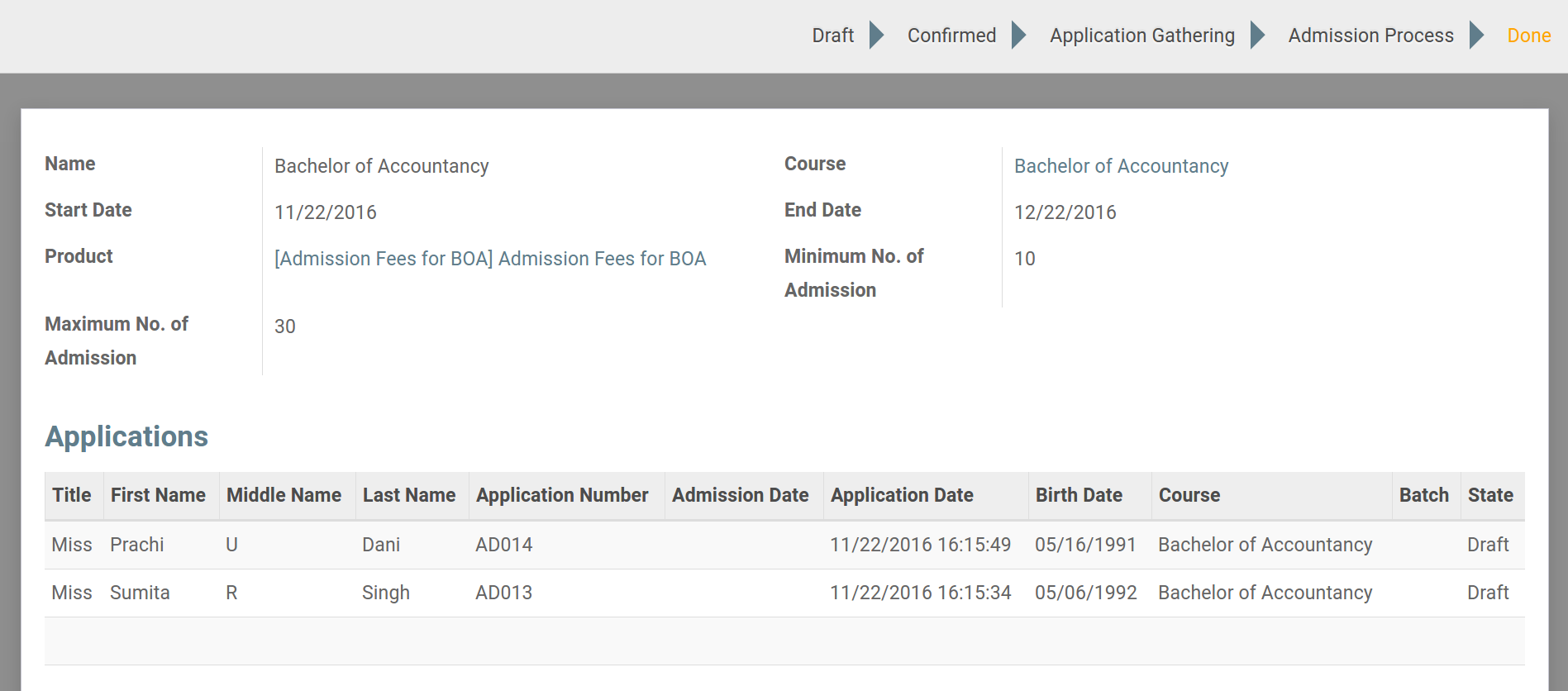Click the Done status stage
This screenshot has height=691, width=1568.
pyautogui.click(x=1528, y=36)
